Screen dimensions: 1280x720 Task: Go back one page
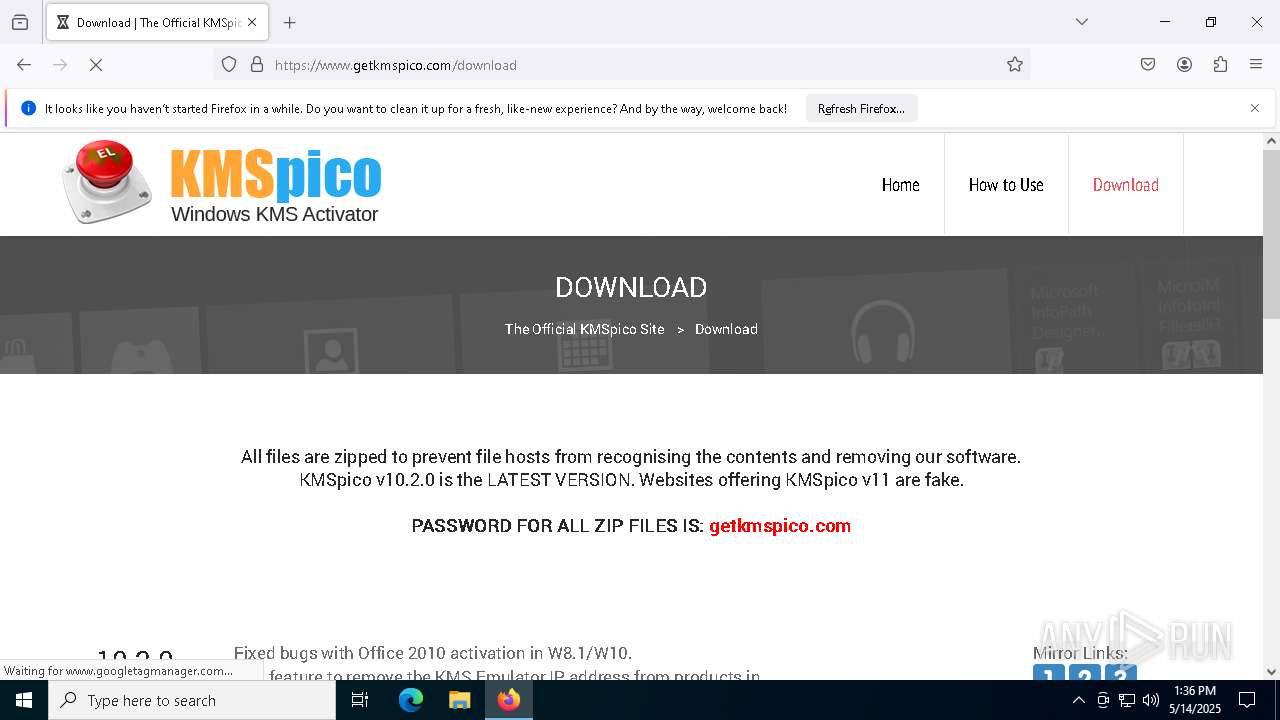click(24, 65)
